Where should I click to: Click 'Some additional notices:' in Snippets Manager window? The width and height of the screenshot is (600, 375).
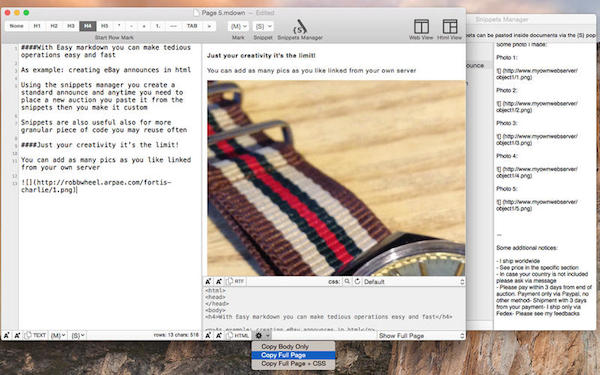(527, 248)
